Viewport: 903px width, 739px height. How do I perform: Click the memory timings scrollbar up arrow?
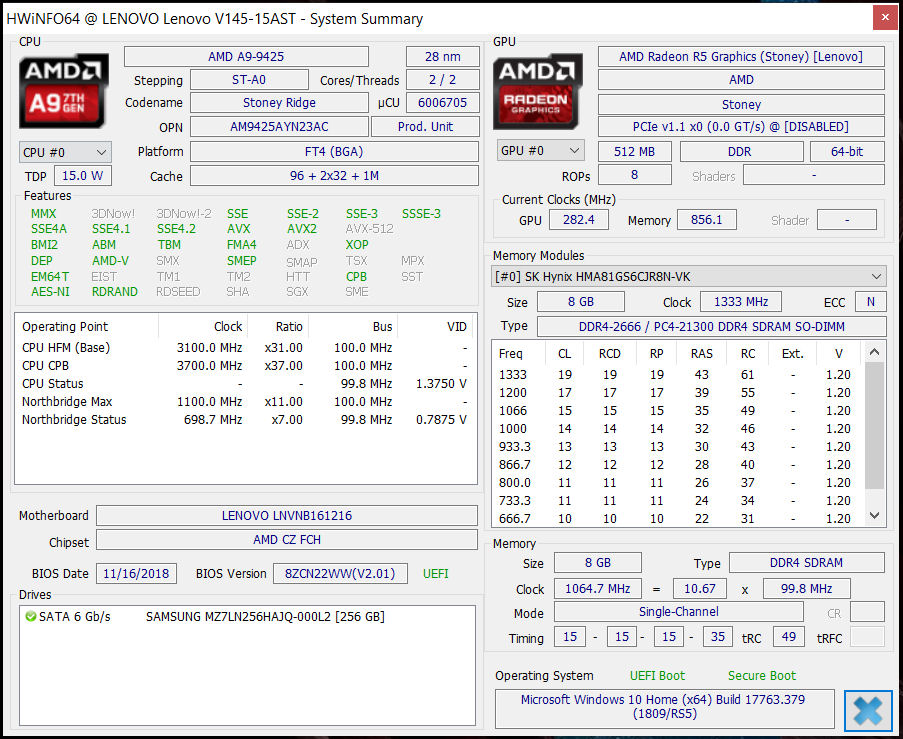874,352
